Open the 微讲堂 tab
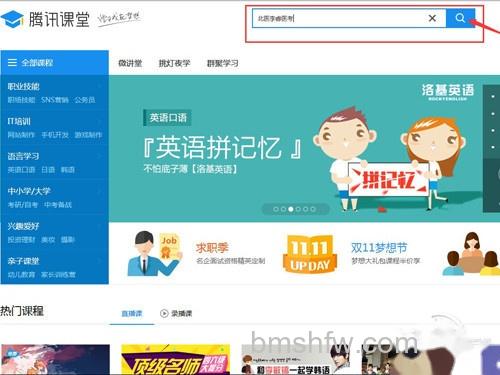The width and height of the screenshot is (500, 375). (130, 63)
